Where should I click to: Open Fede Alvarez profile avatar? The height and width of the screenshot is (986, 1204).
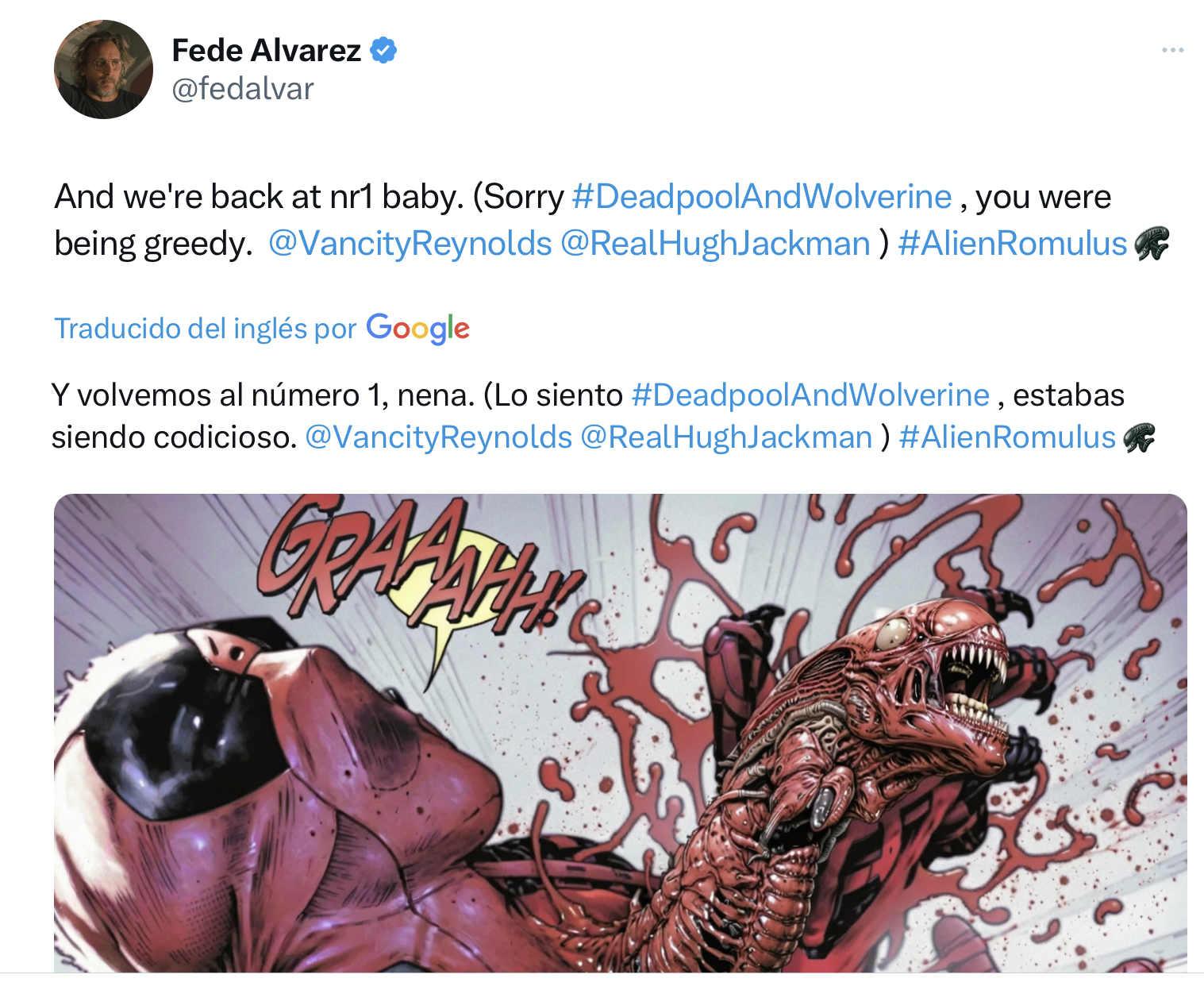tap(103, 70)
